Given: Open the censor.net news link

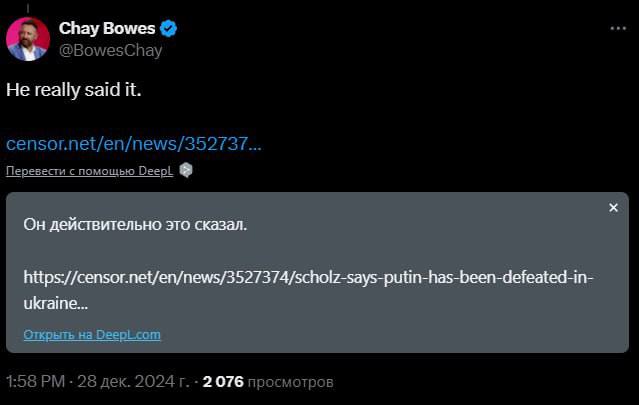Looking at the screenshot, I should point(134,143).
